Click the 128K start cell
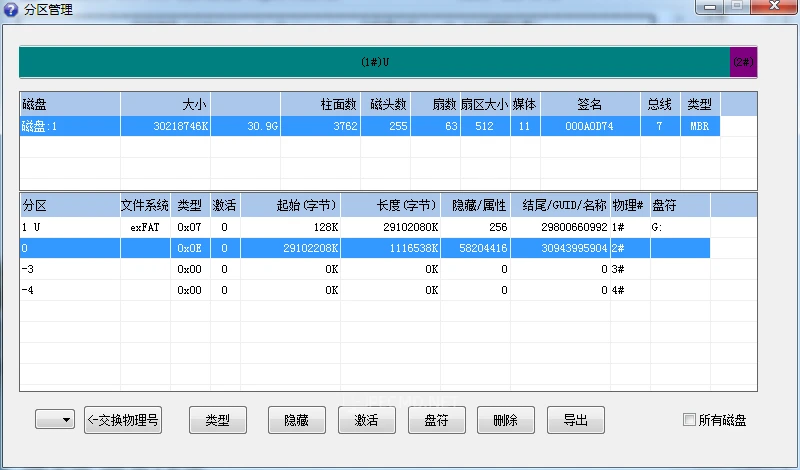Image resolution: width=800 pixels, height=470 pixels. click(290, 227)
